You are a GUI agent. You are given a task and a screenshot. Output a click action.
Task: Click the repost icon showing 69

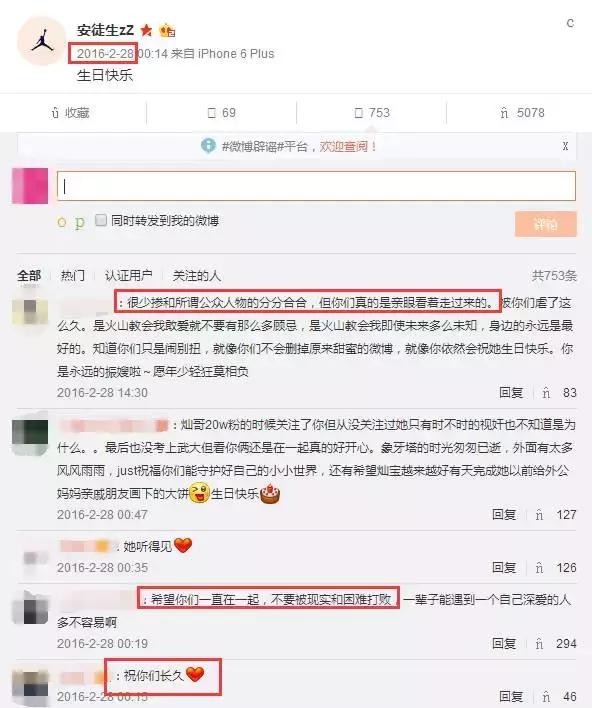click(222, 113)
